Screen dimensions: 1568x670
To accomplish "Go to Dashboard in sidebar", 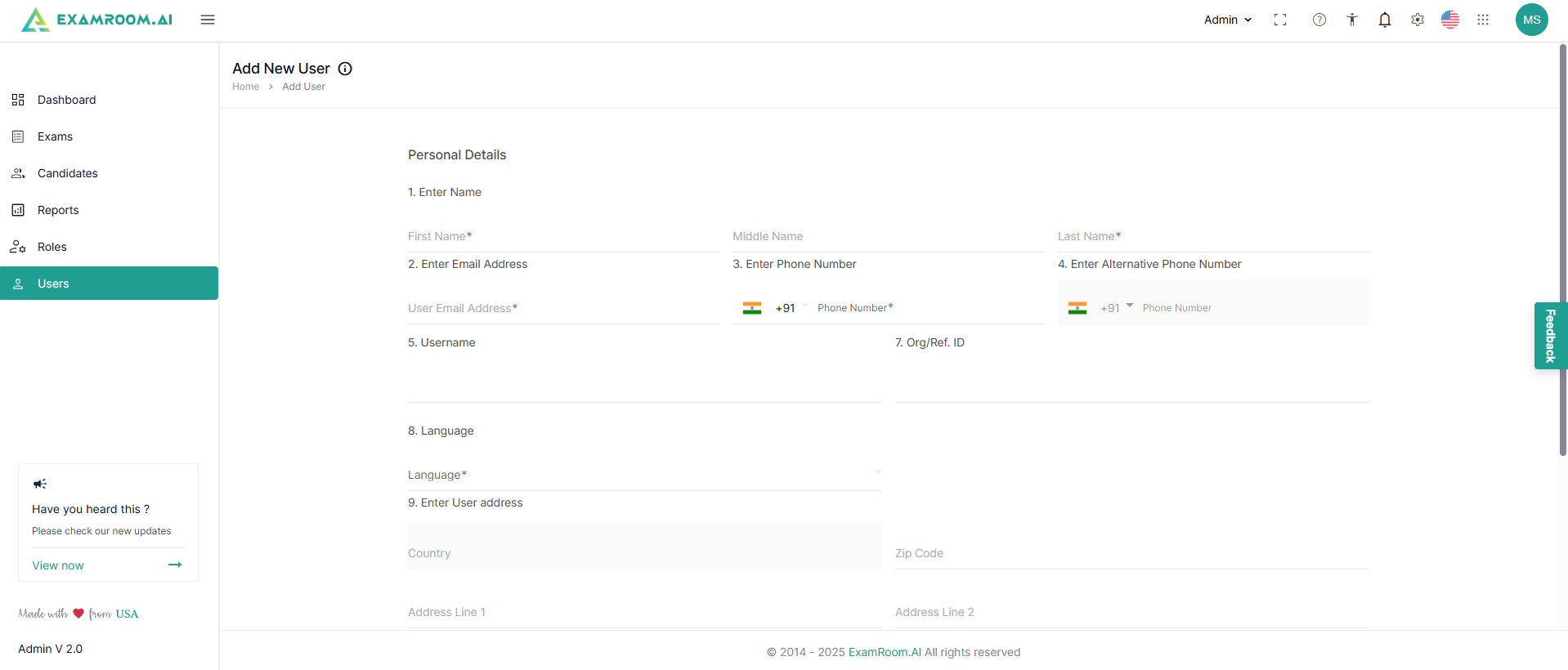I will click(x=66, y=100).
